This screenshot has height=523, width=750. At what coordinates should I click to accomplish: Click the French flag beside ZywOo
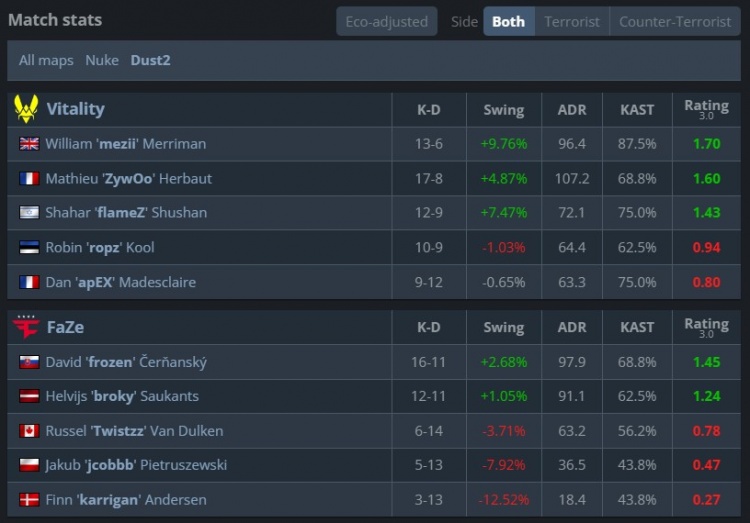click(x=29, y=179)
